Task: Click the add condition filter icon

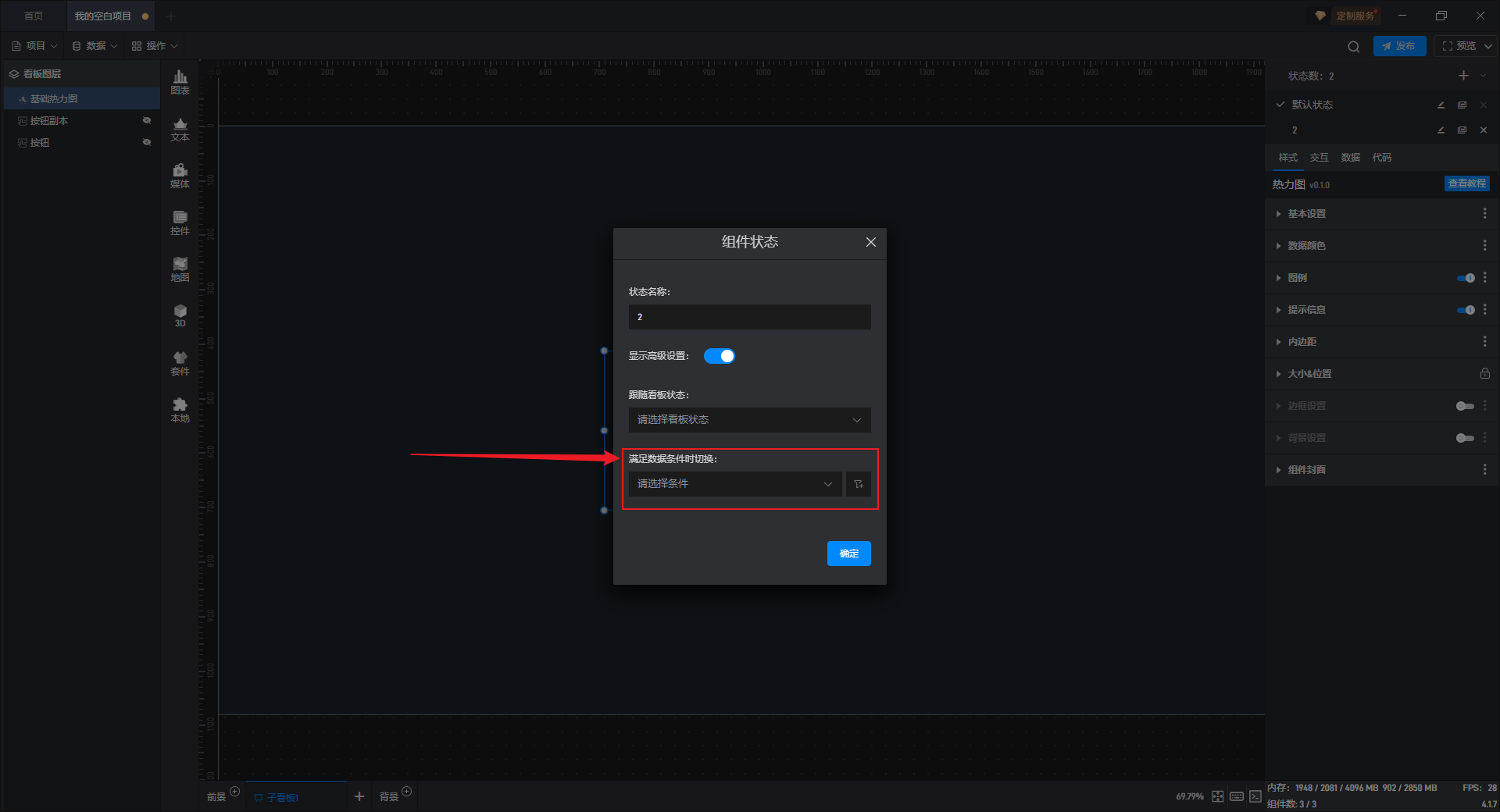Action: pos(859,484)
